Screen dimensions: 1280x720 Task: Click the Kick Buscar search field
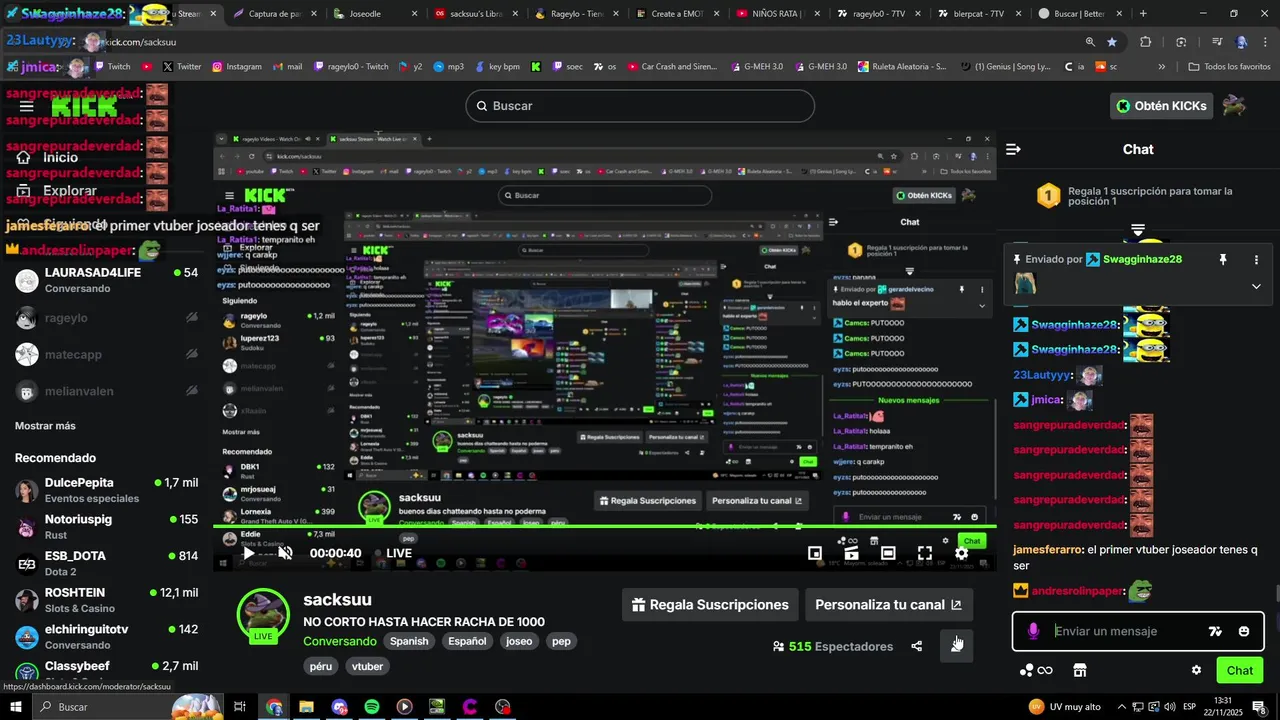tap(640, 106)
